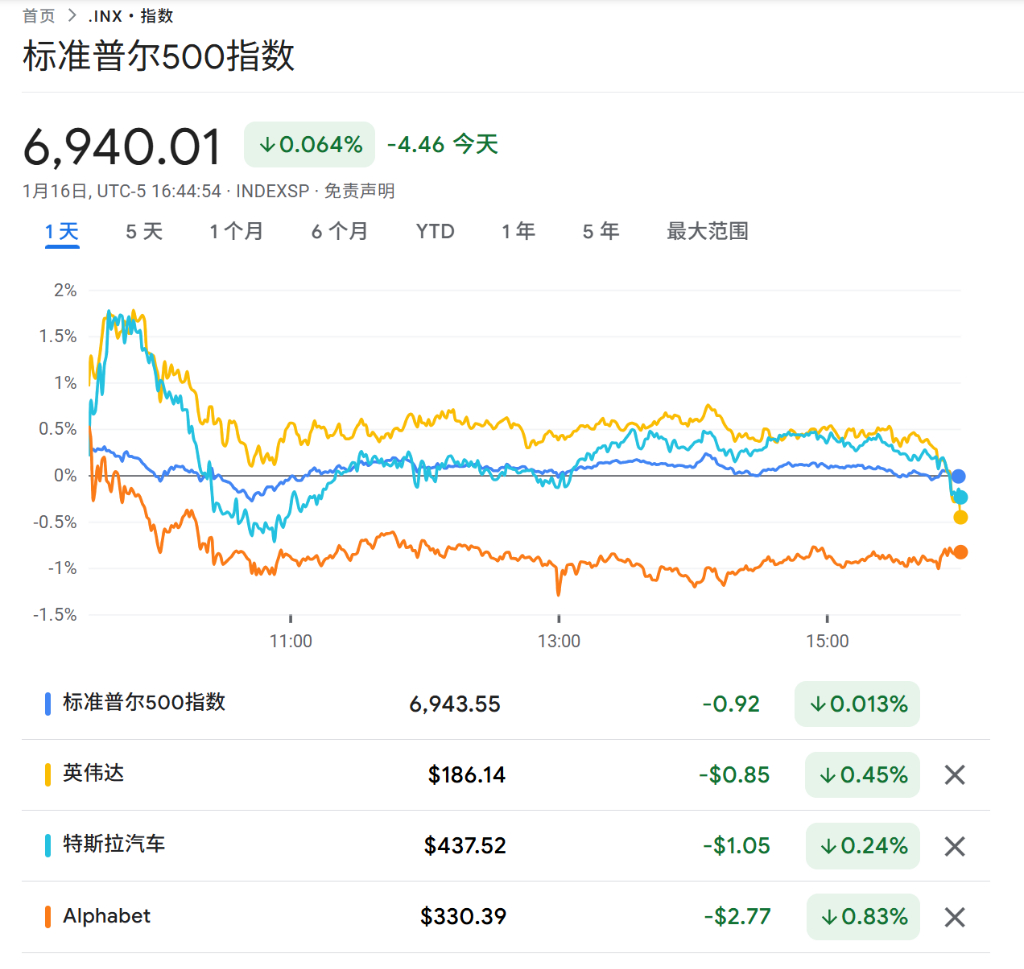Open the YTD time range
This screenshot has height=969, width=1024.
[x=435, y=230]
